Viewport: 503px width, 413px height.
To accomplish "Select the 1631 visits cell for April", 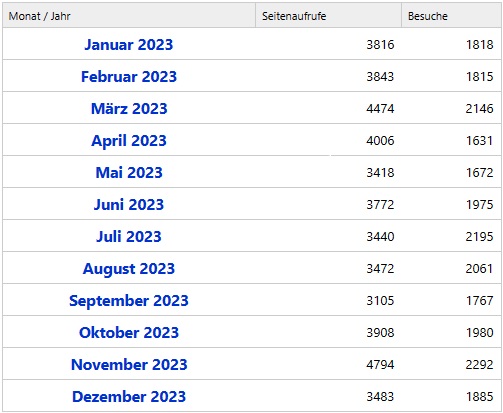I will click(479, 140).
